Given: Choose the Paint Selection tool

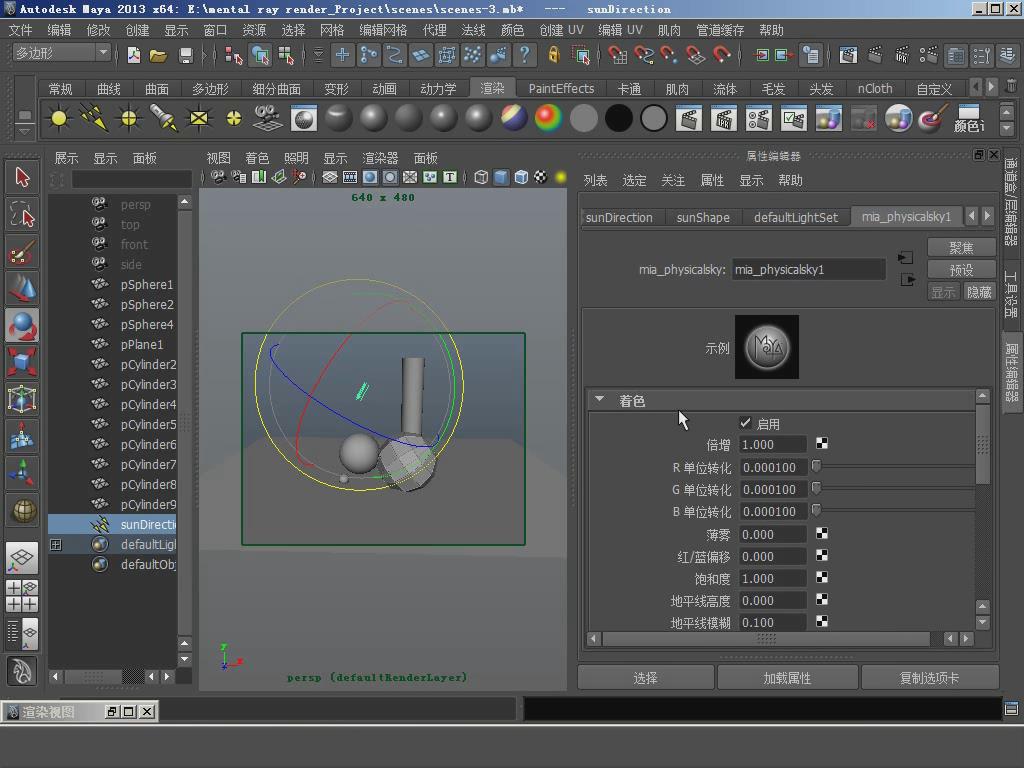Looking at the screenshot, I should [22, 251].
